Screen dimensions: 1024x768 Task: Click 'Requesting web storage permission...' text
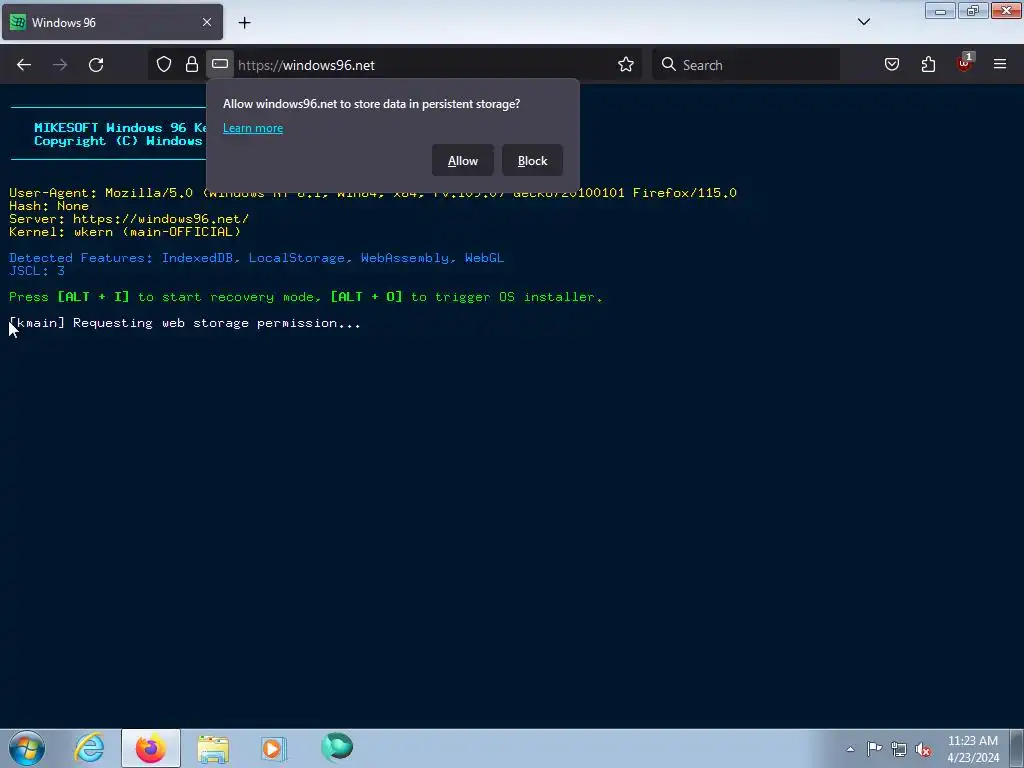(217, 323)
